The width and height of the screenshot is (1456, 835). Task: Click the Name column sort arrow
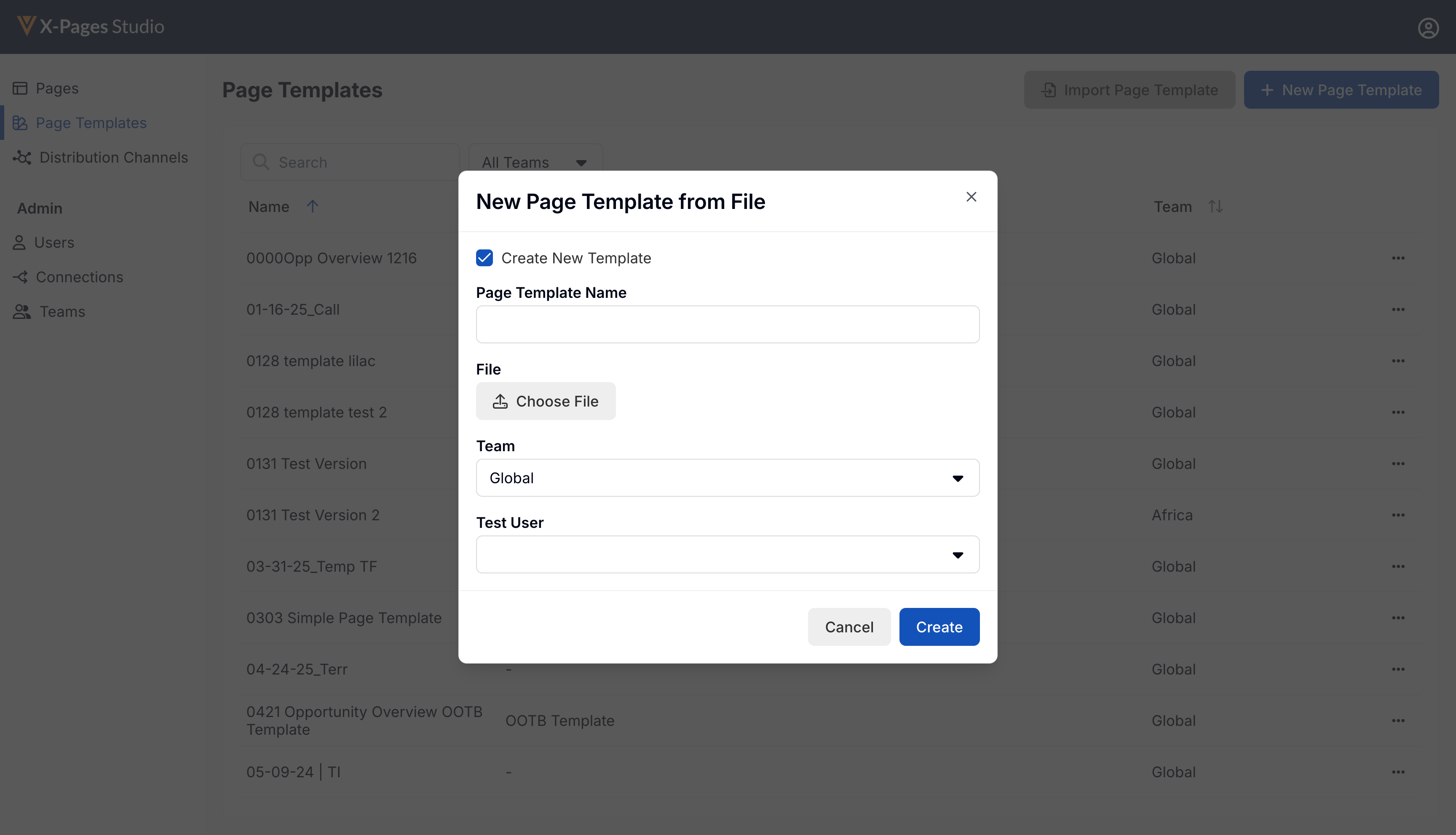click(313, 206)
